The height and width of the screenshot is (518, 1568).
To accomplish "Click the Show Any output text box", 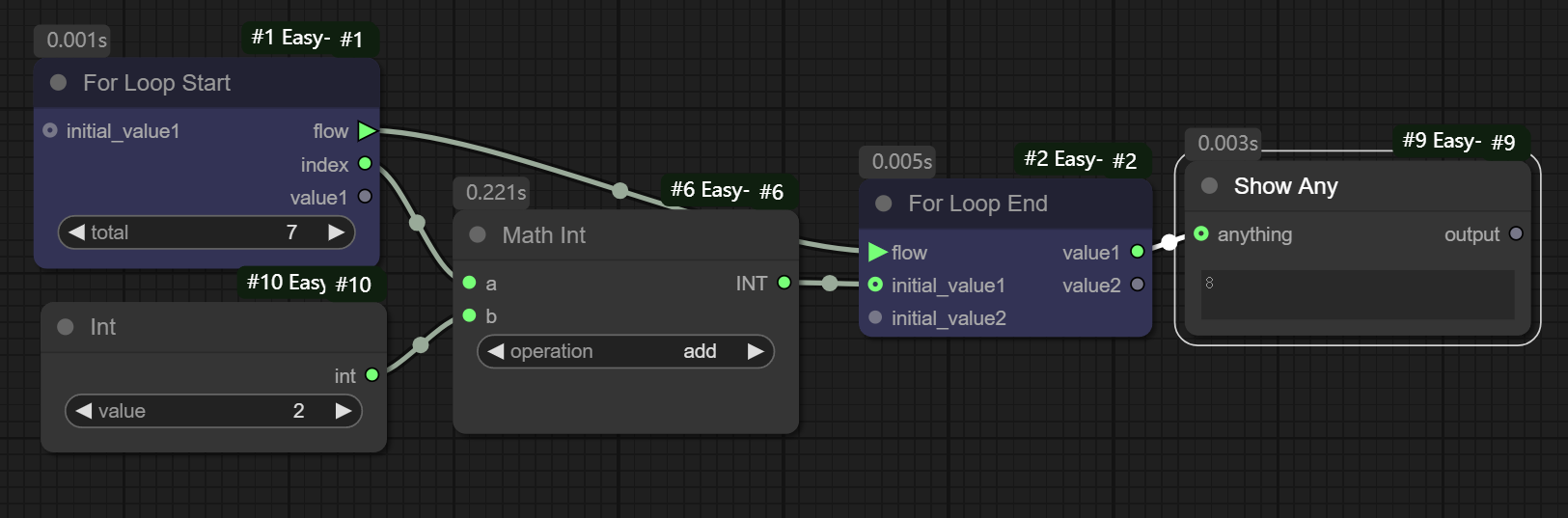I will pyautogui.click(x=1357, y=294).
